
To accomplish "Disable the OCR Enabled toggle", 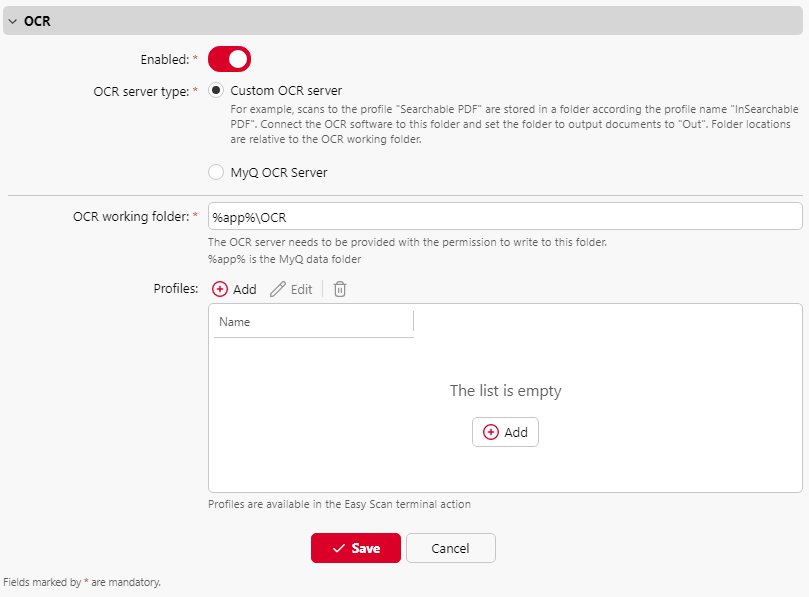I will [229, 59].
